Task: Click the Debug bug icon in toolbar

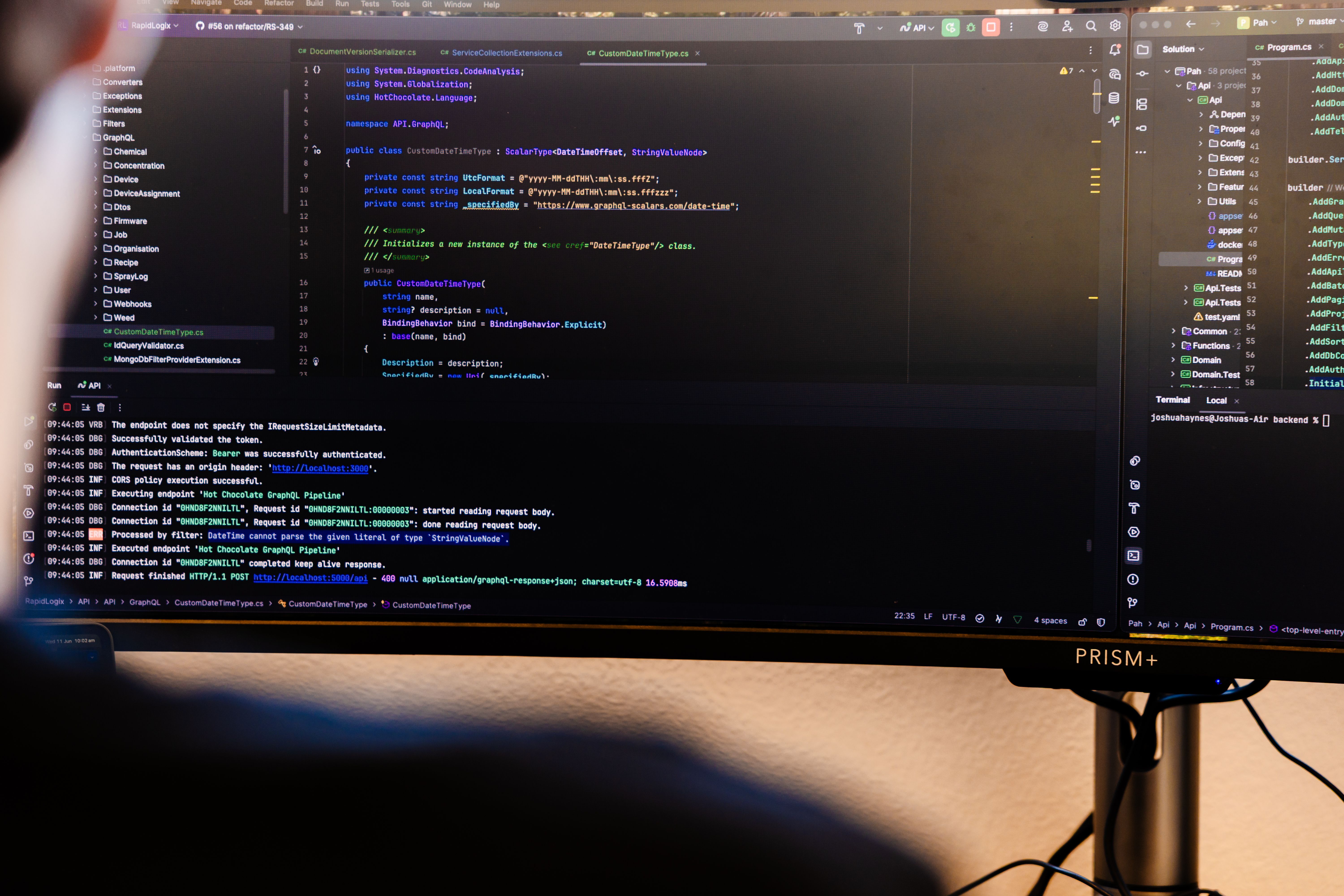Action: pyautogui.click(x=970, y=27)
